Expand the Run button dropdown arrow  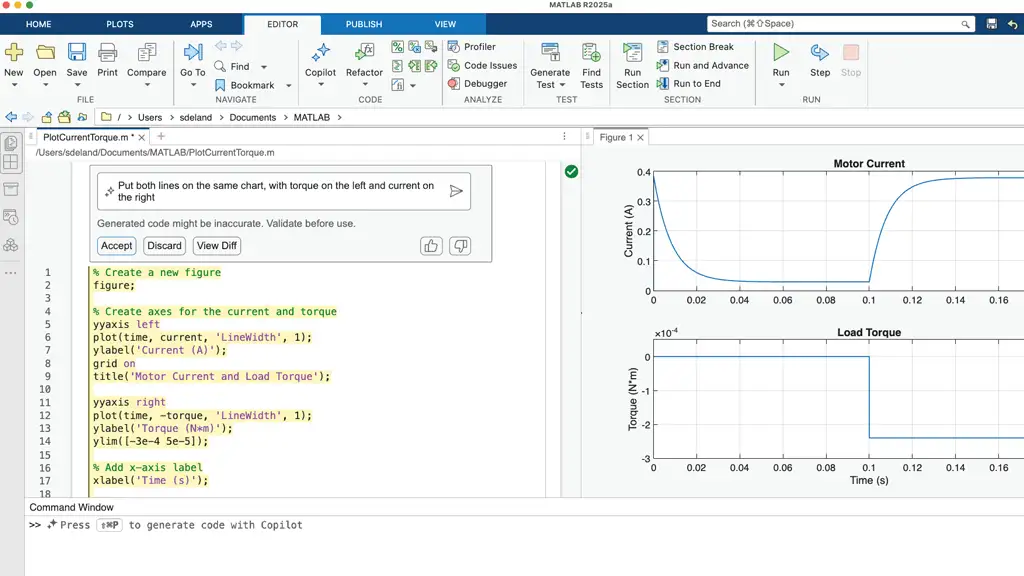[x=781, y=85]
